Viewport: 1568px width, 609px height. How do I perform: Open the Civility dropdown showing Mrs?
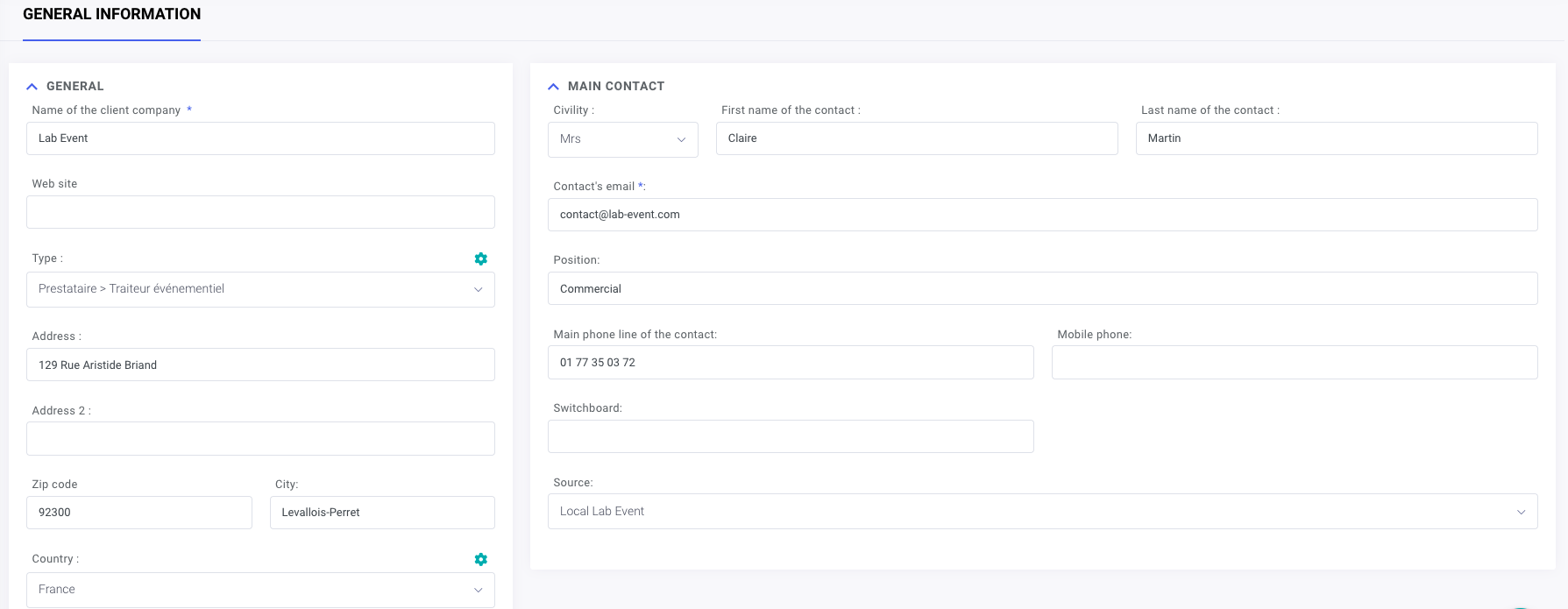click(x=622, y=139)
